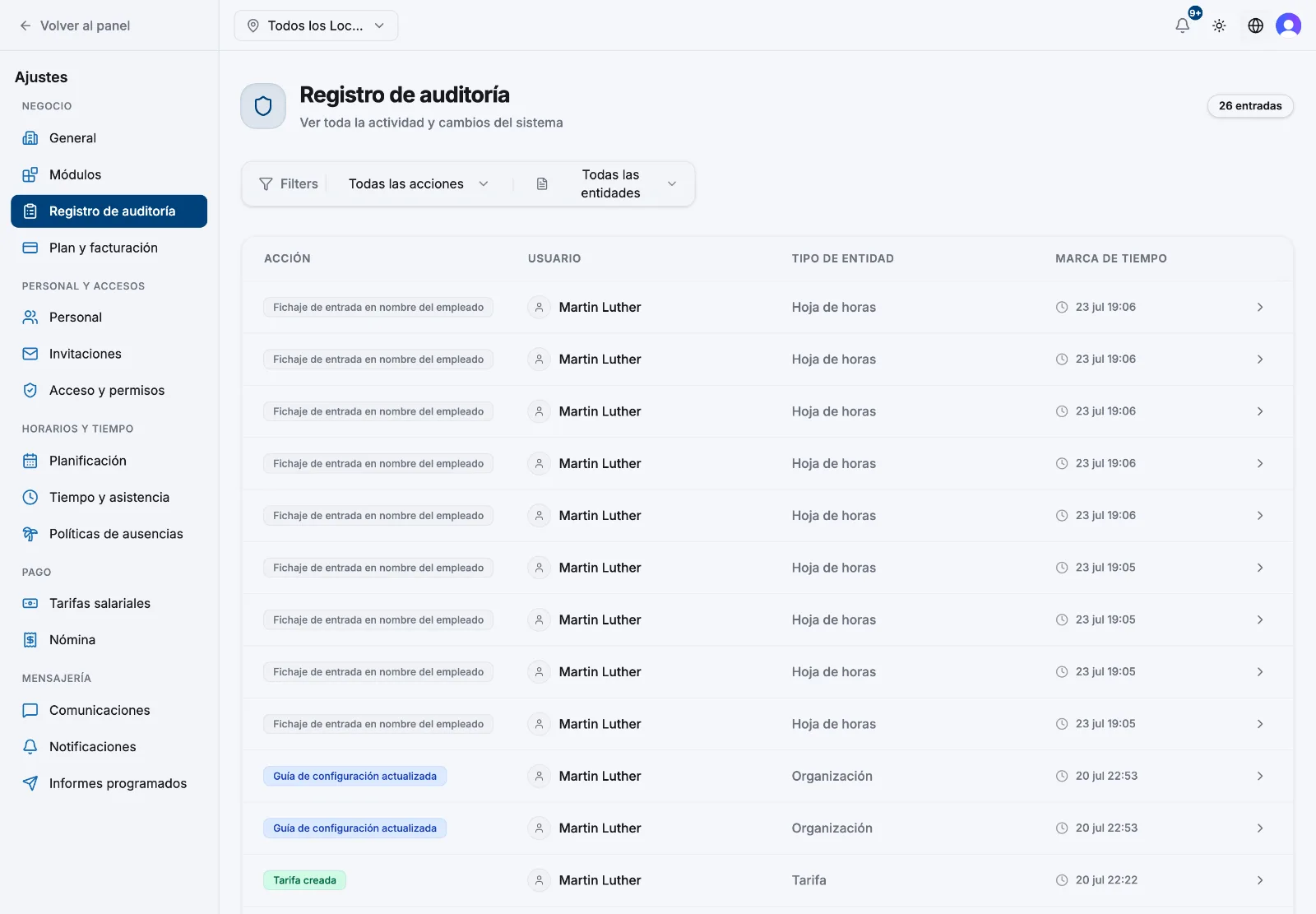Click user avatar icon in Tarifa creada row
1316x914 pixels.
539,880
